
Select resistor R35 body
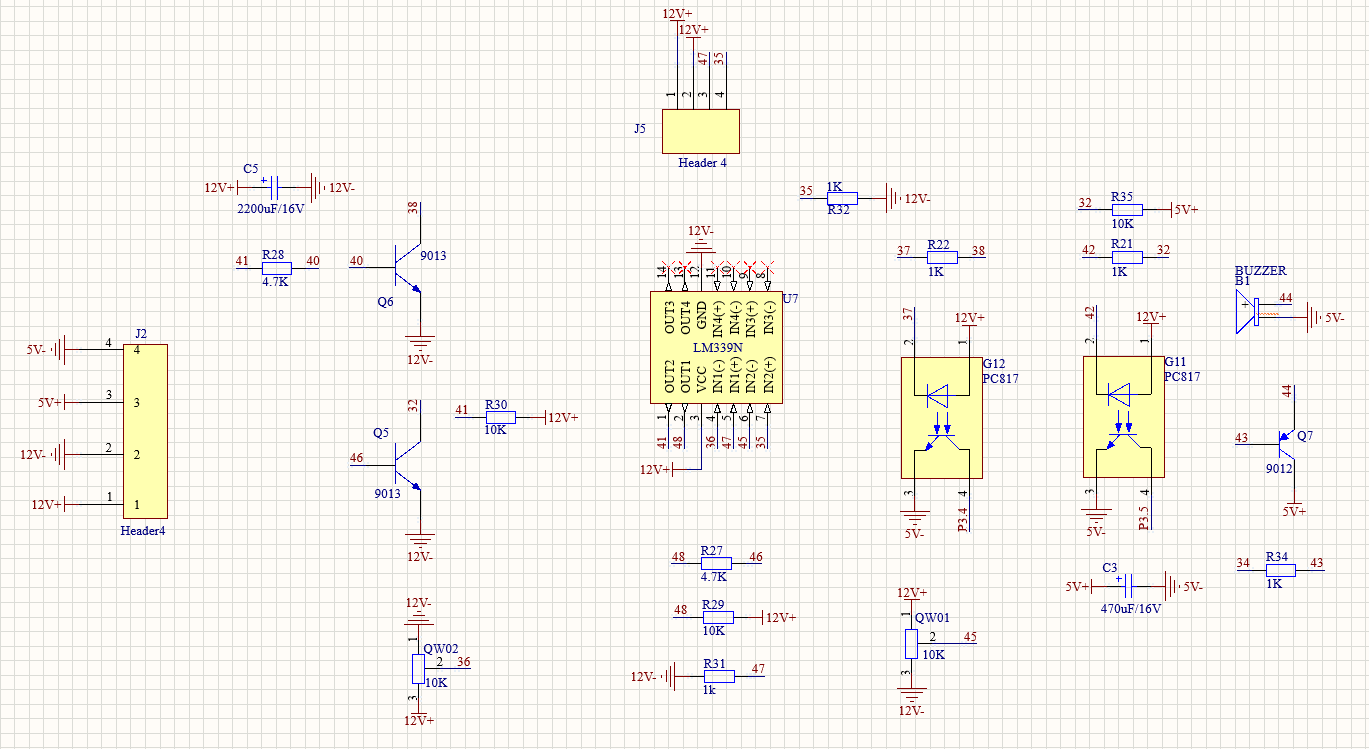tap(1125, 210)
